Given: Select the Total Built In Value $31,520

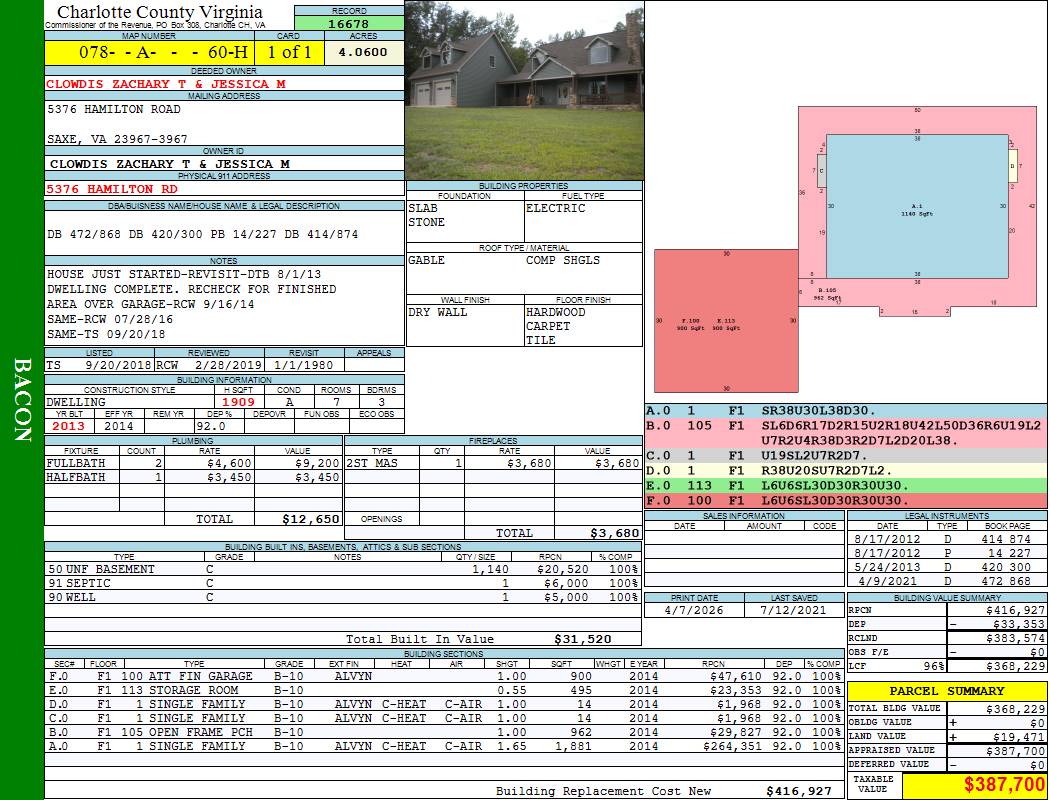Looking at the screenshot, I should (583, 639).
